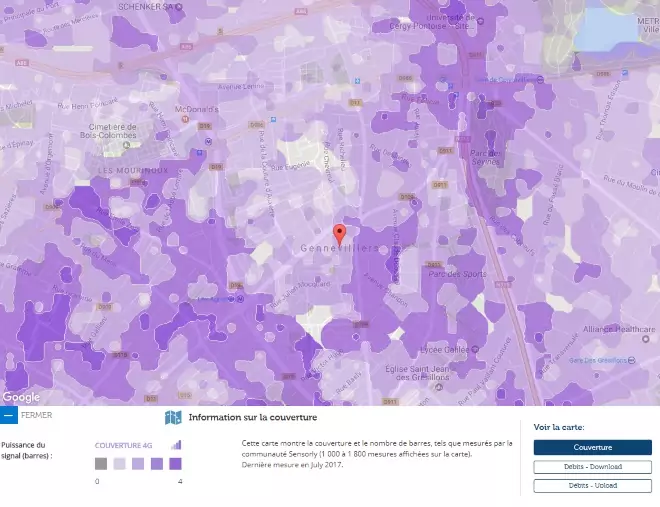Click the Université de Cergy-Pontoise marker icon

481,21
